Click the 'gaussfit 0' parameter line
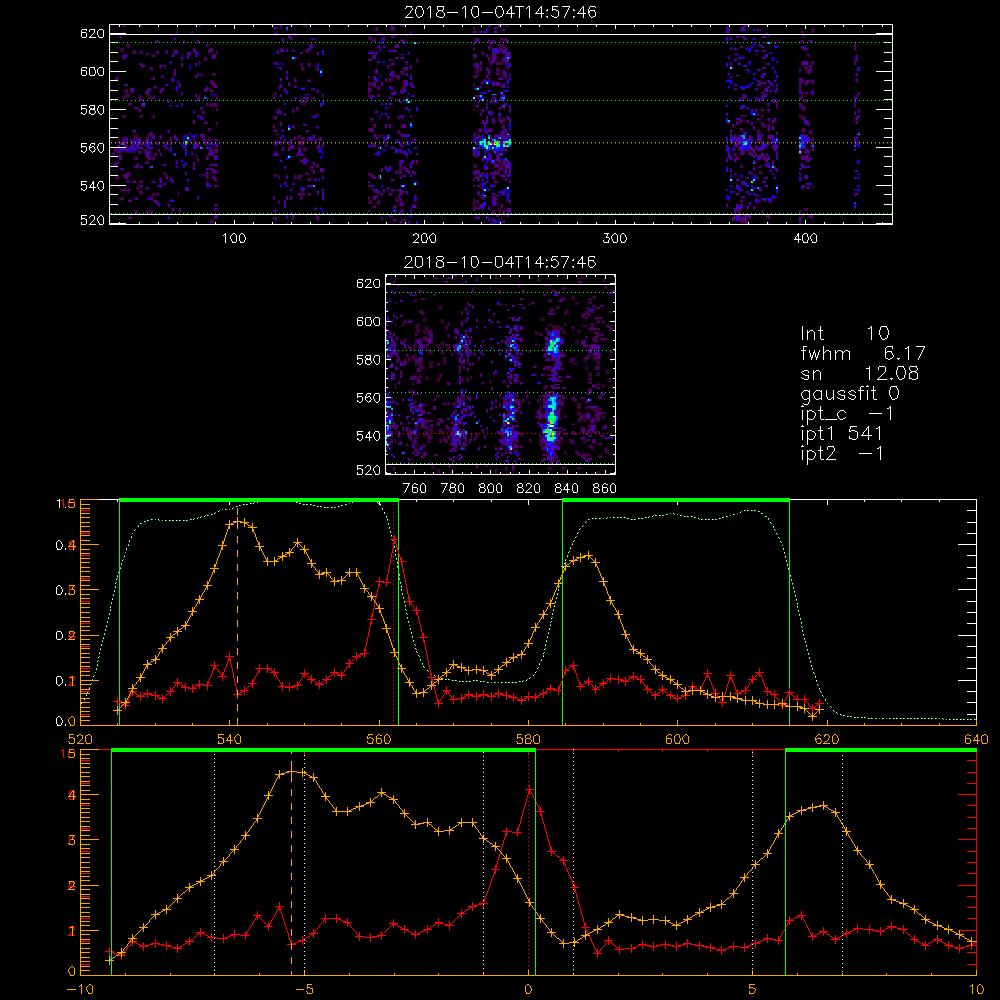The image size is (1000, 1000). pos(849,393)
